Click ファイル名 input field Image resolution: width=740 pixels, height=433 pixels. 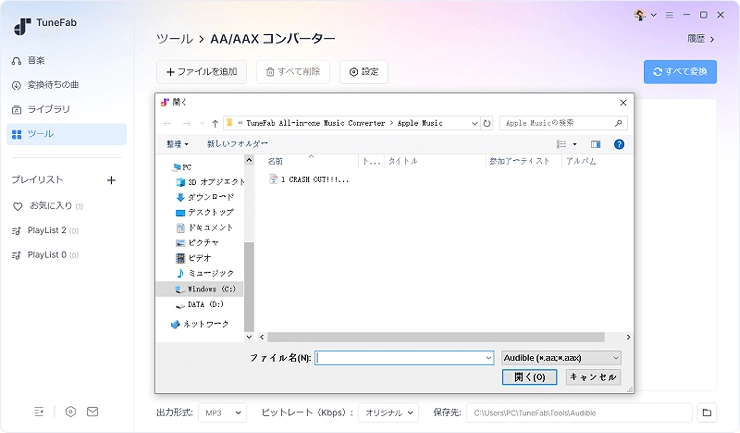404,358
